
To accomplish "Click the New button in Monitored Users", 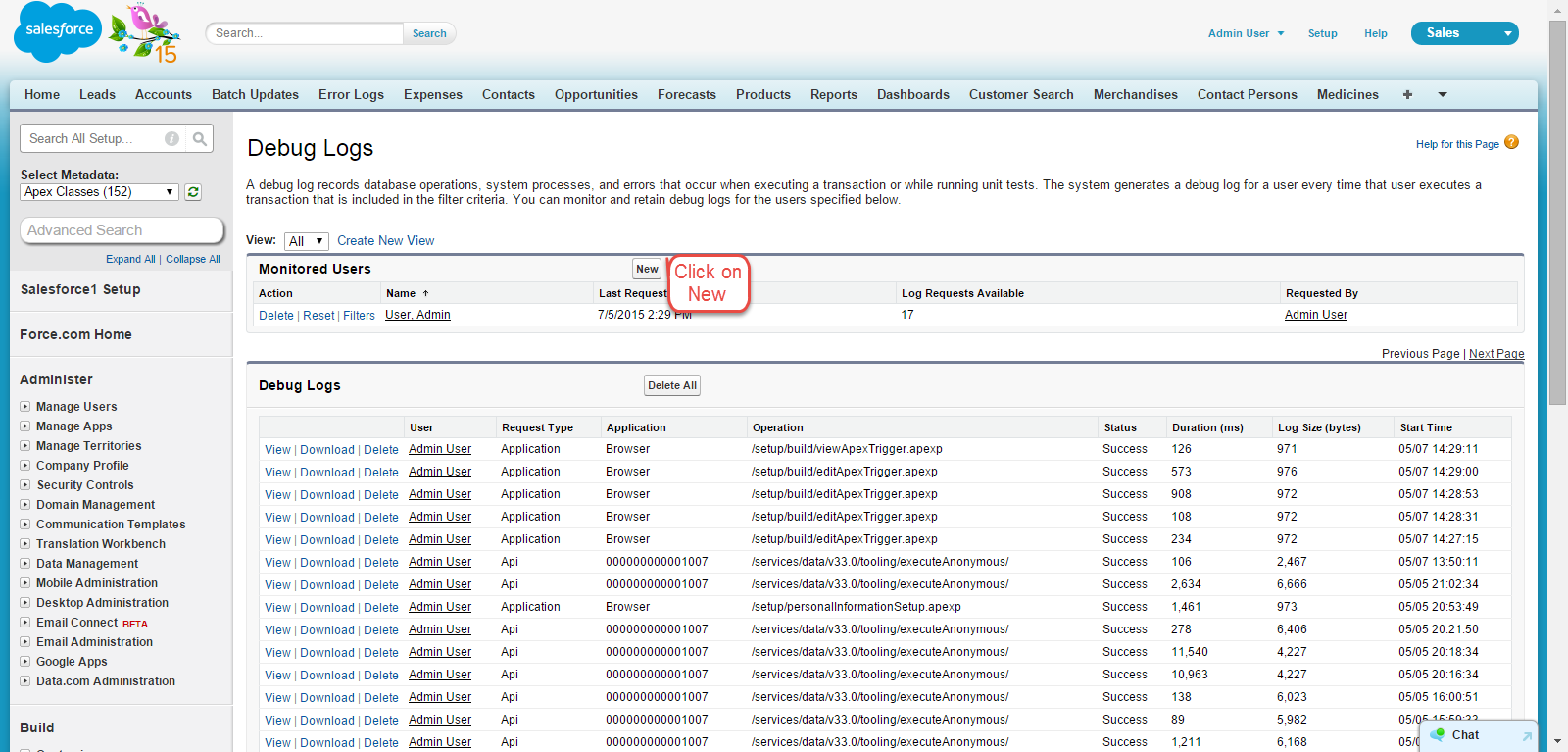I will [x=647, y=269].
